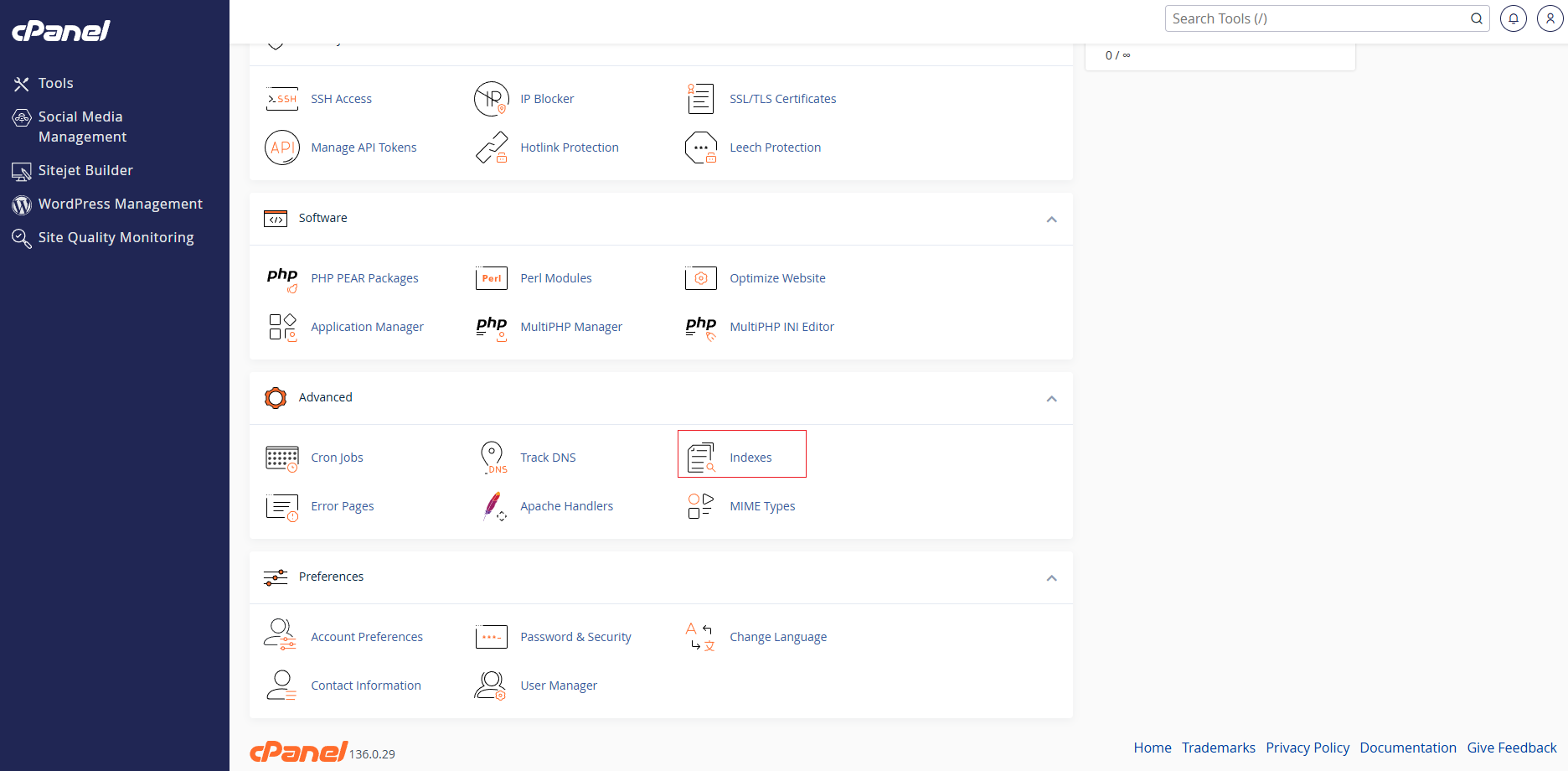Click the MultiPHP INI Editor icon
The width and height of the screenshot is (1568, 771).
point(701,328)
